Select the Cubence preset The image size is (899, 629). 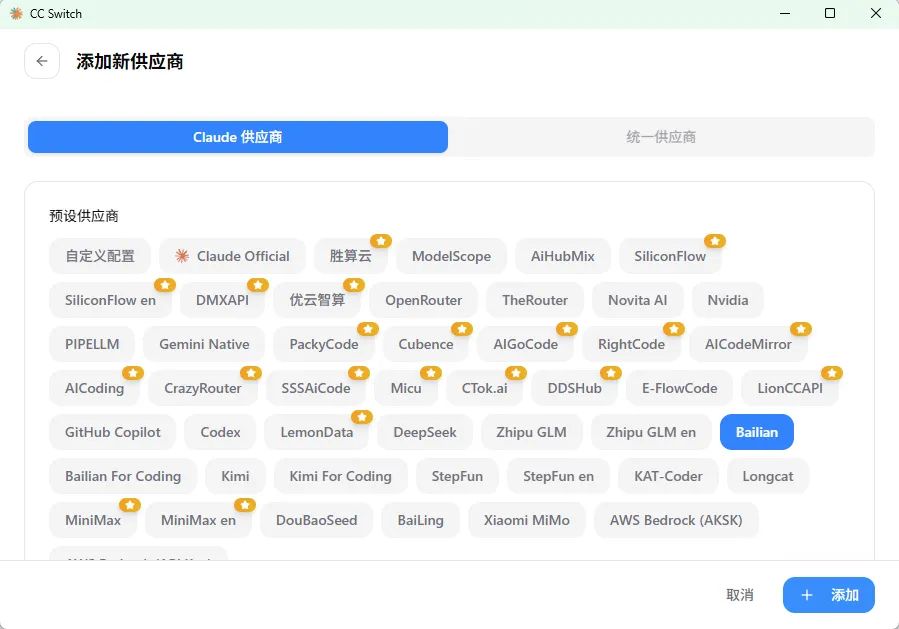click(426, 345)
